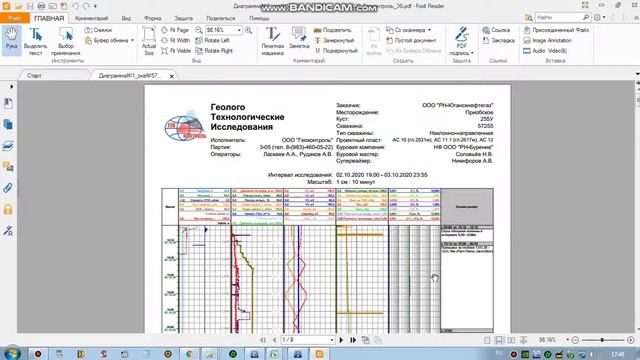This screenshot has width=640, height=360.
Task: Open the Файл menu
Action: (15, 18)
